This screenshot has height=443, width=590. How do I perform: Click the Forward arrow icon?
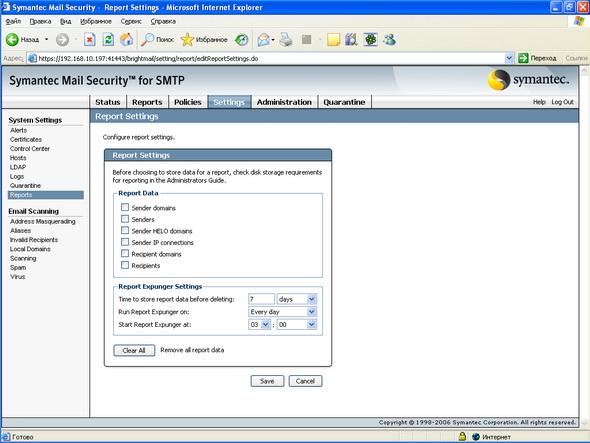pos(62,40)
